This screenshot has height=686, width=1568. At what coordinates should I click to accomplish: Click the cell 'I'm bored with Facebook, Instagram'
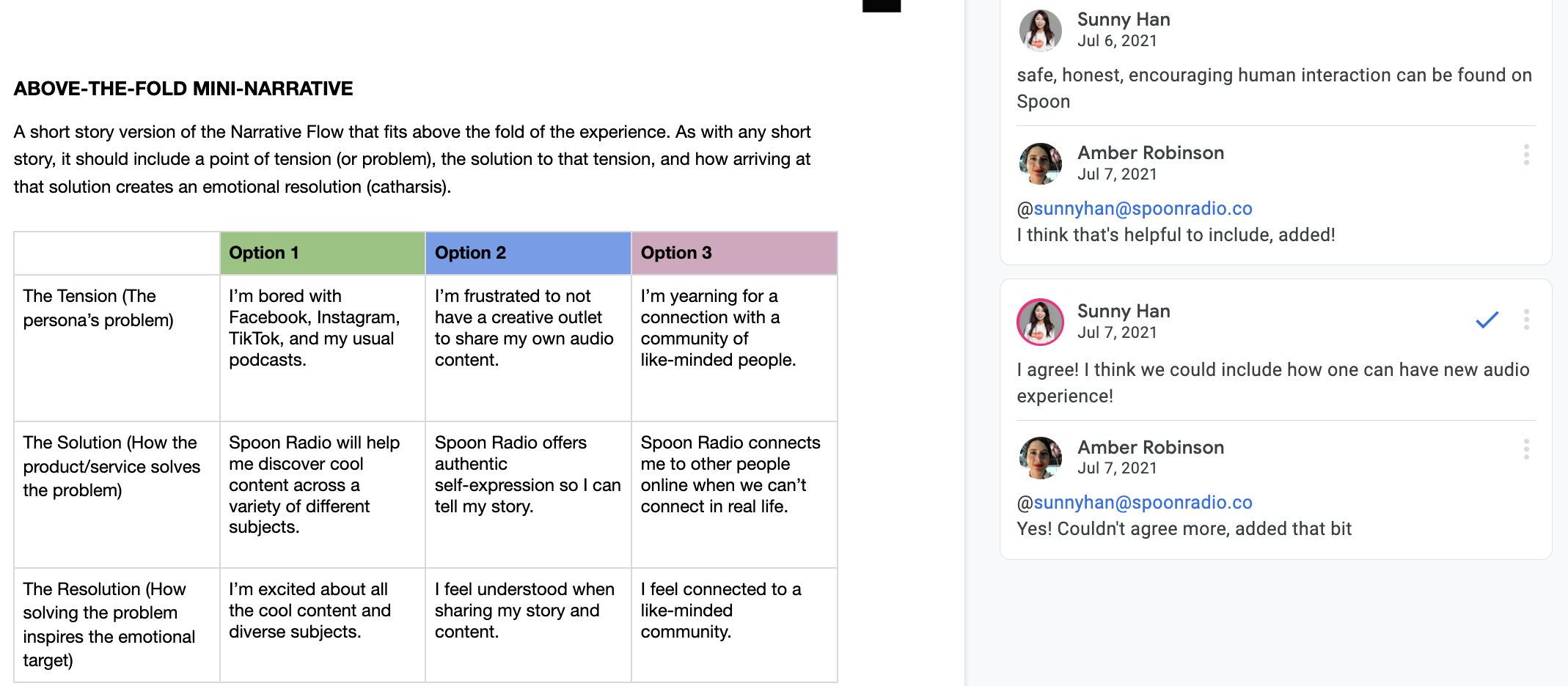coord(323,348)
